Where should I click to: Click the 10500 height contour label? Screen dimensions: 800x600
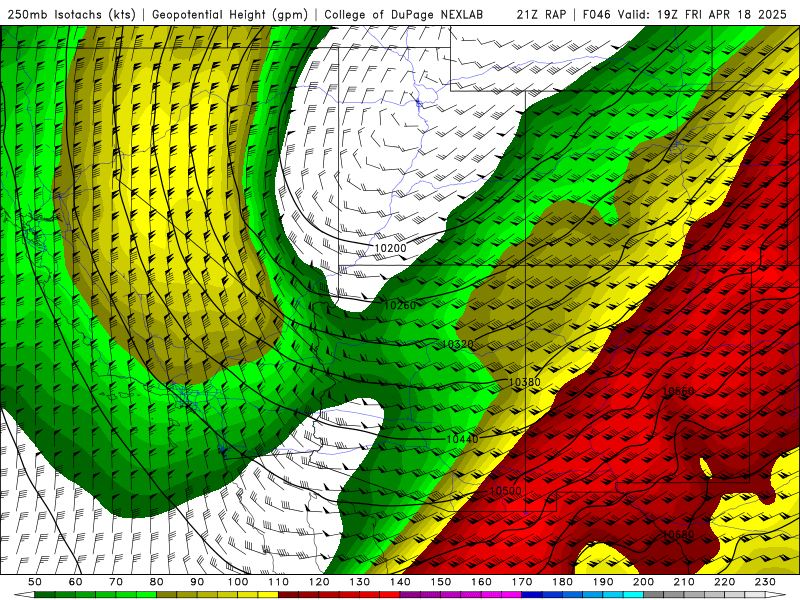(x=506, y=491)
